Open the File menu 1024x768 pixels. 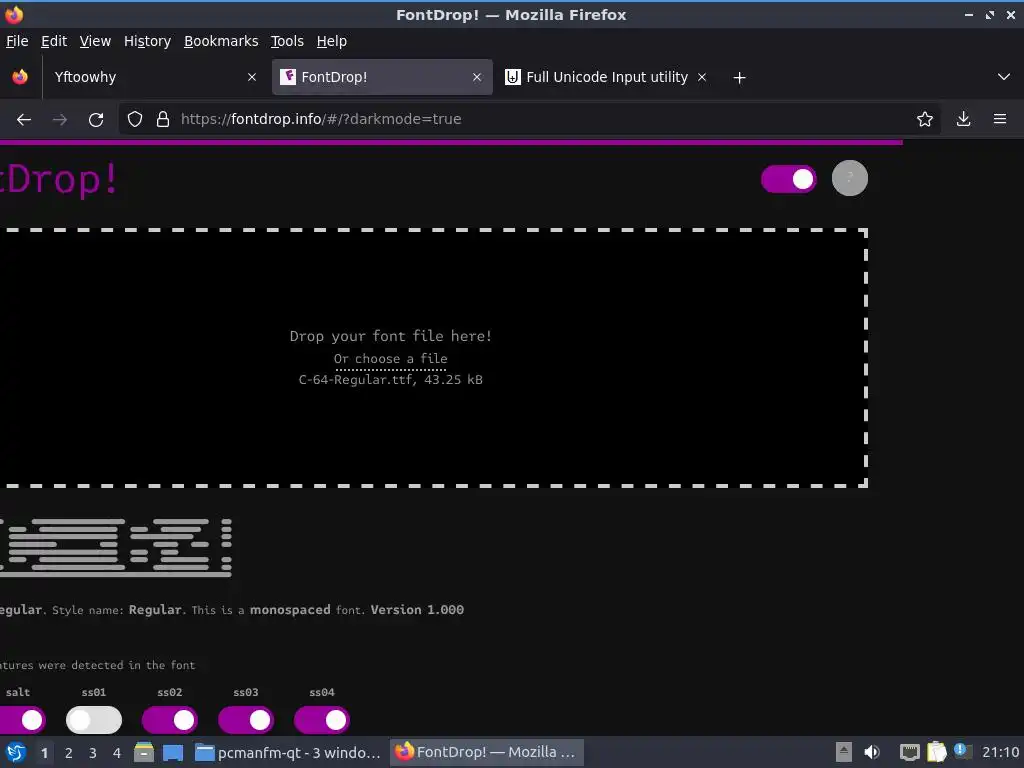[17, 41]
